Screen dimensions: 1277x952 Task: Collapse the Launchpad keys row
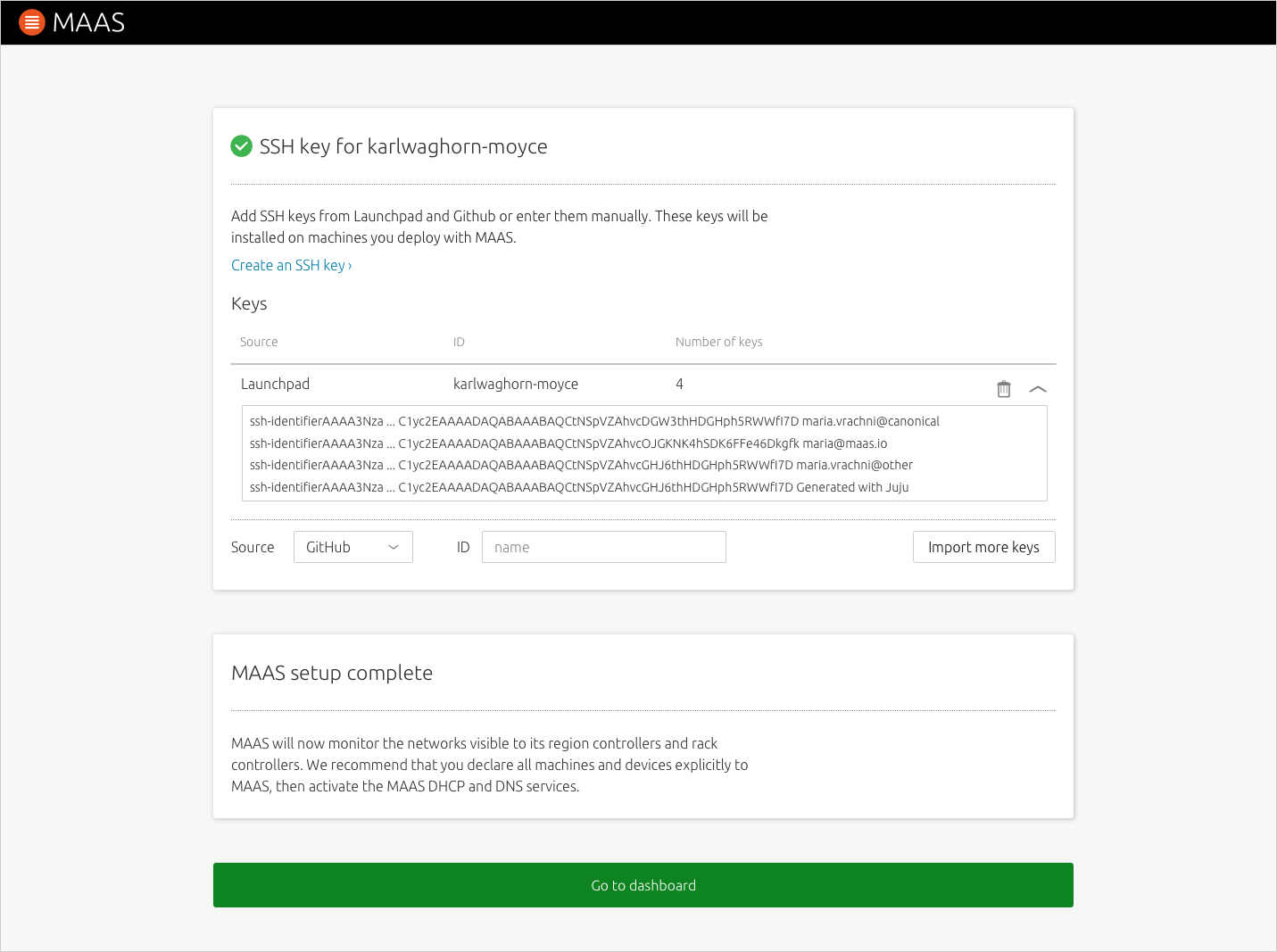1038,389
